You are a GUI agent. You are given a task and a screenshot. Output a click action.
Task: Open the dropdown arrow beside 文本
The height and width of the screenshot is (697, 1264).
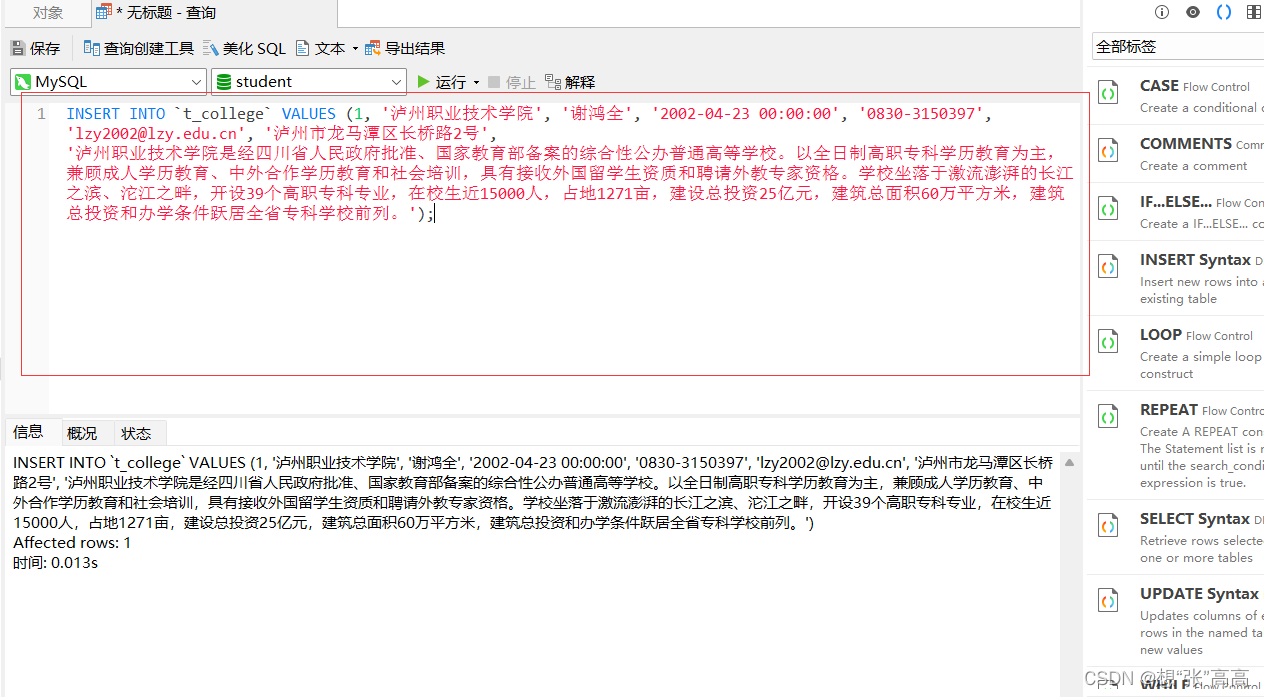[x=355, y=49]
